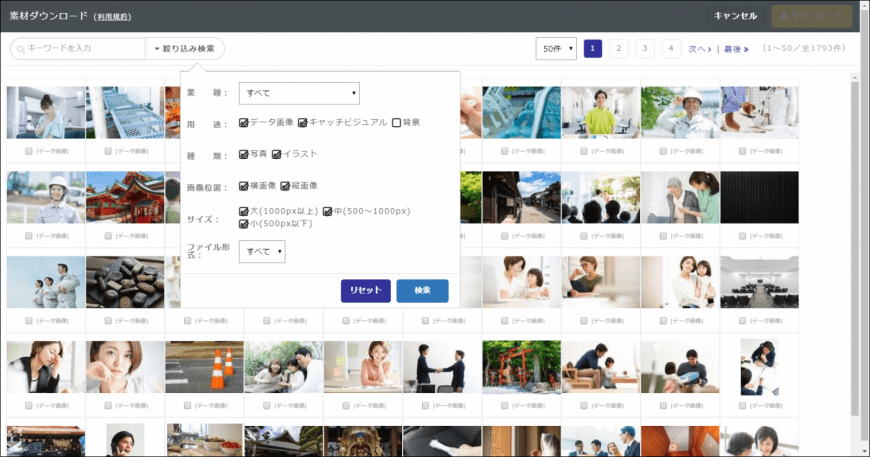Check the box under traffic cones thumbnail
The height and width of the screenshot is (457, 870).
point(188,405)
